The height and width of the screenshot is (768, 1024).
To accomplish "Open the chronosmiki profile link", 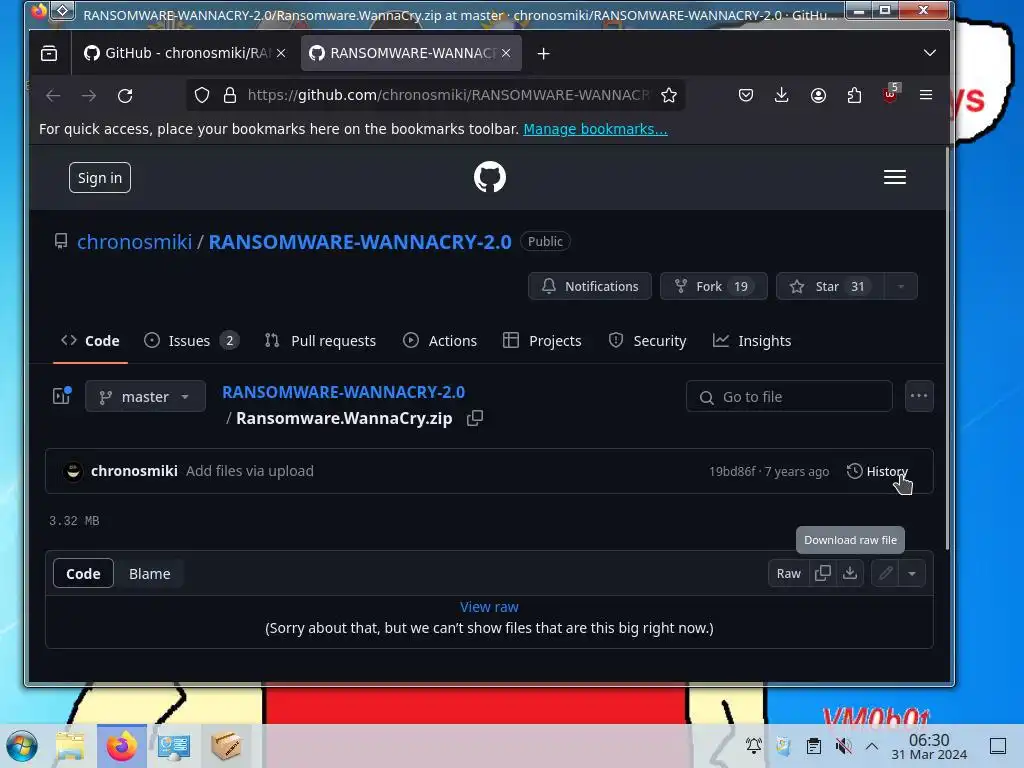I will click(135, 242).
